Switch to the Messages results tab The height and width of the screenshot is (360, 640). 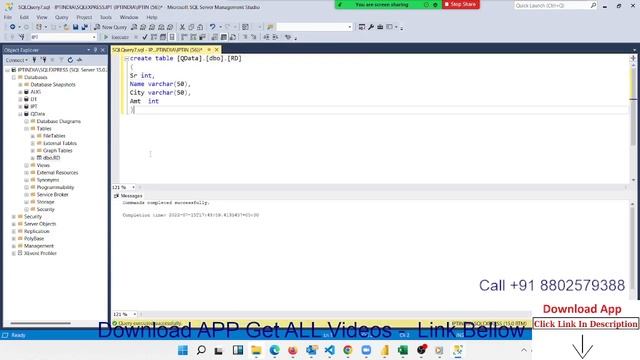point(128,196)
